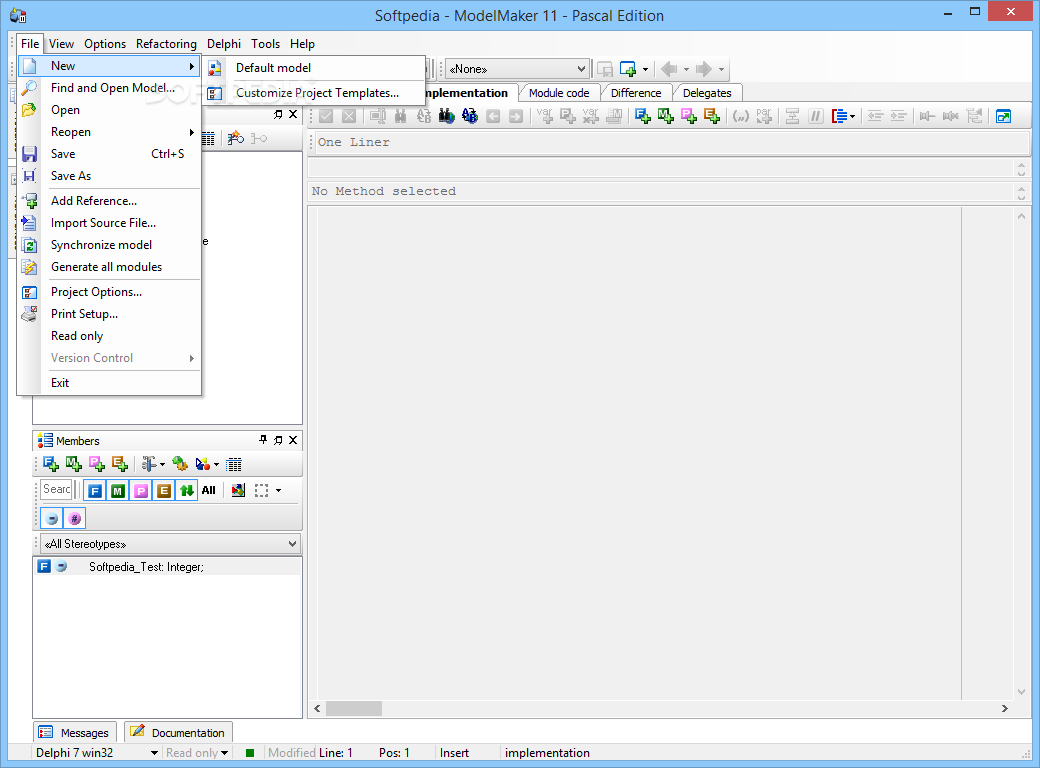Click the ModelMaker app icon in title bar
1040x768 pixels.
tap(18, 15)
